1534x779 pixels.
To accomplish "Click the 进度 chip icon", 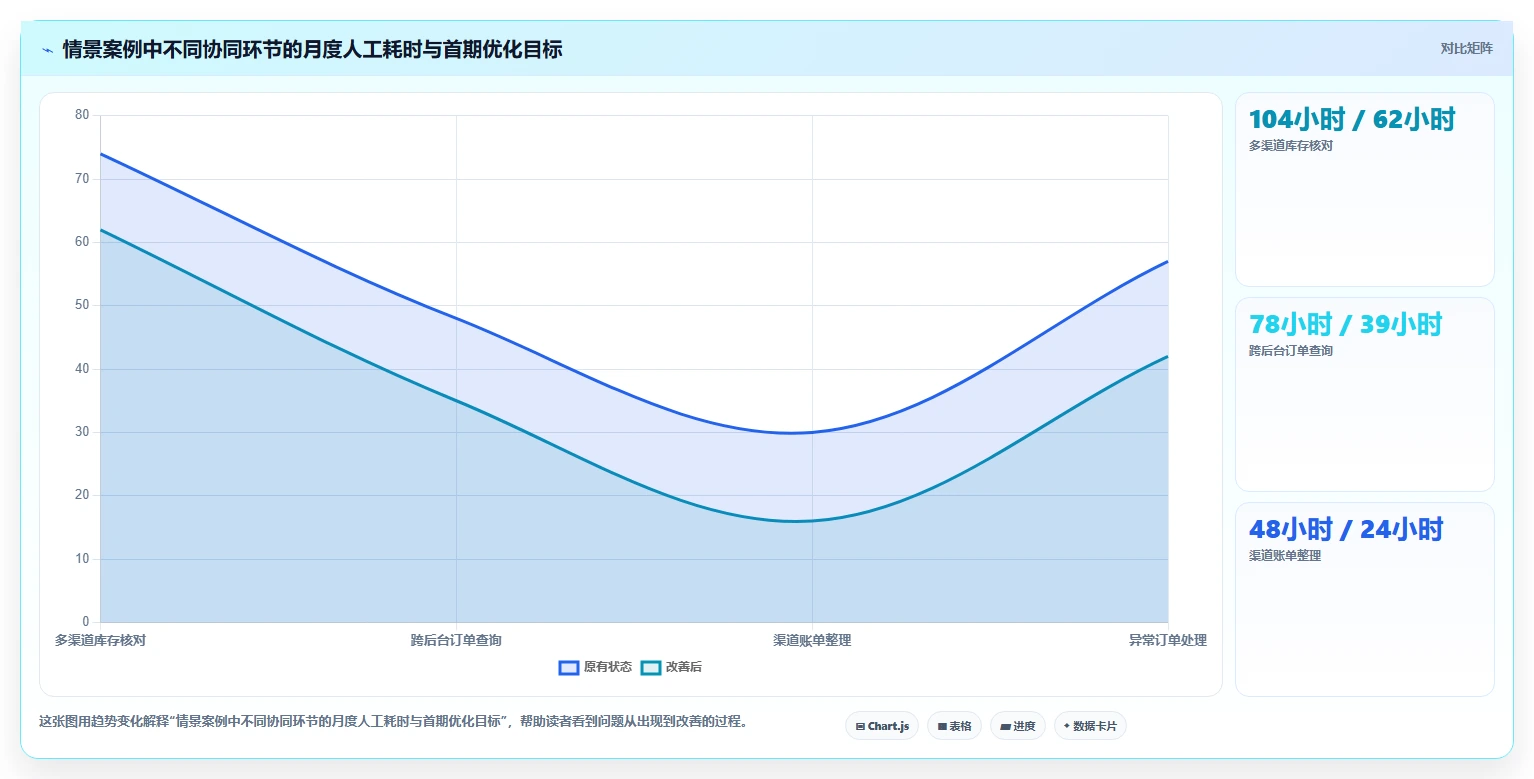I will tap(1005, 727).
